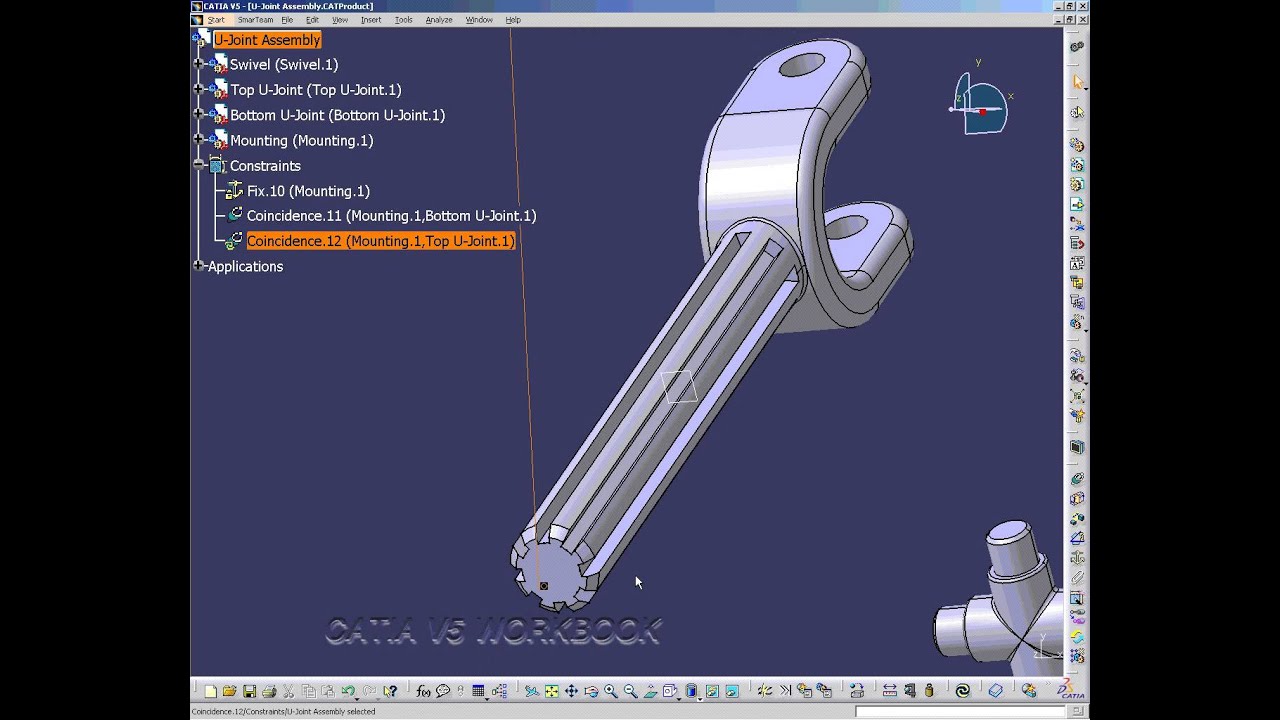Open the Undo history dropdown arrow
The width and height of the screenshot is (1280, 720).
coord(357,698)
